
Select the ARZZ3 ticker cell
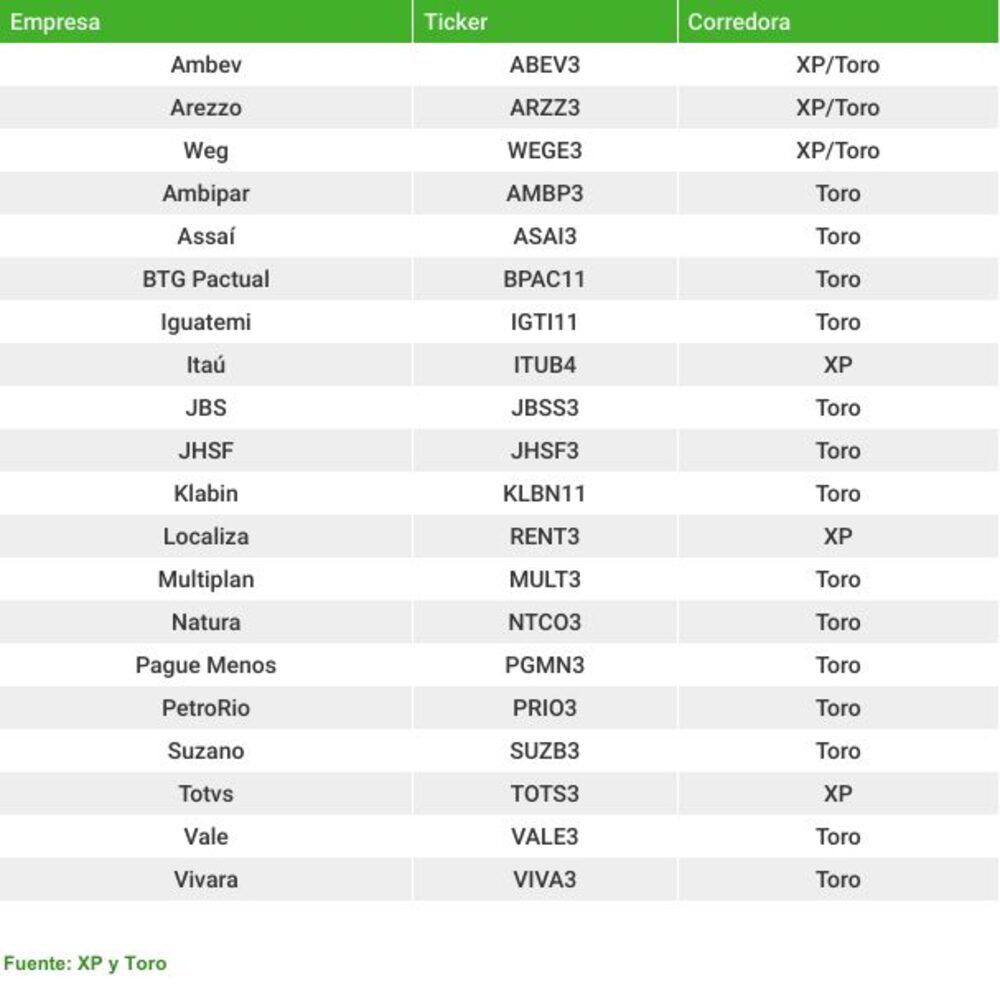click(545, 107)
